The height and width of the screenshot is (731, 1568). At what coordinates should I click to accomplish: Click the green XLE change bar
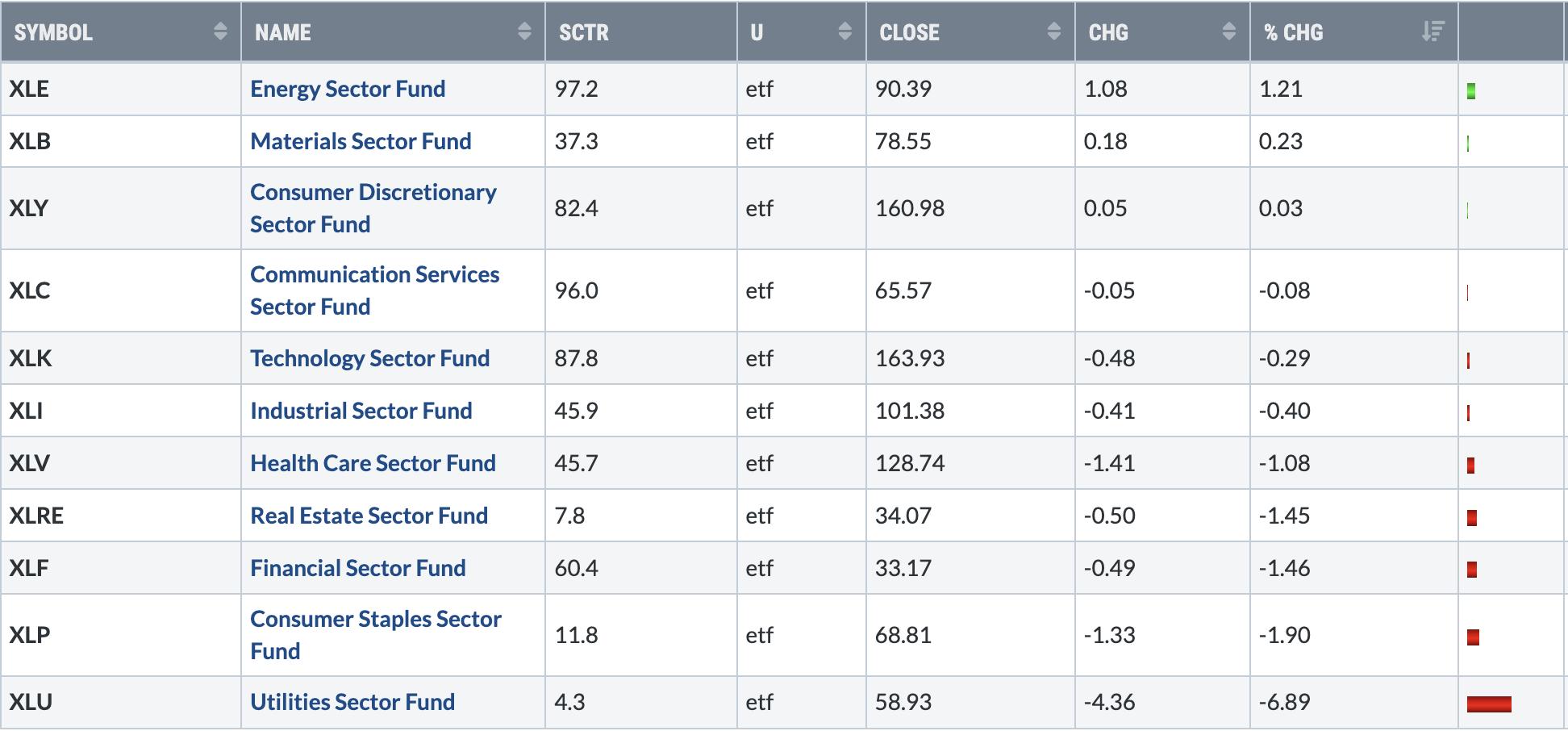coord(1471,91)
